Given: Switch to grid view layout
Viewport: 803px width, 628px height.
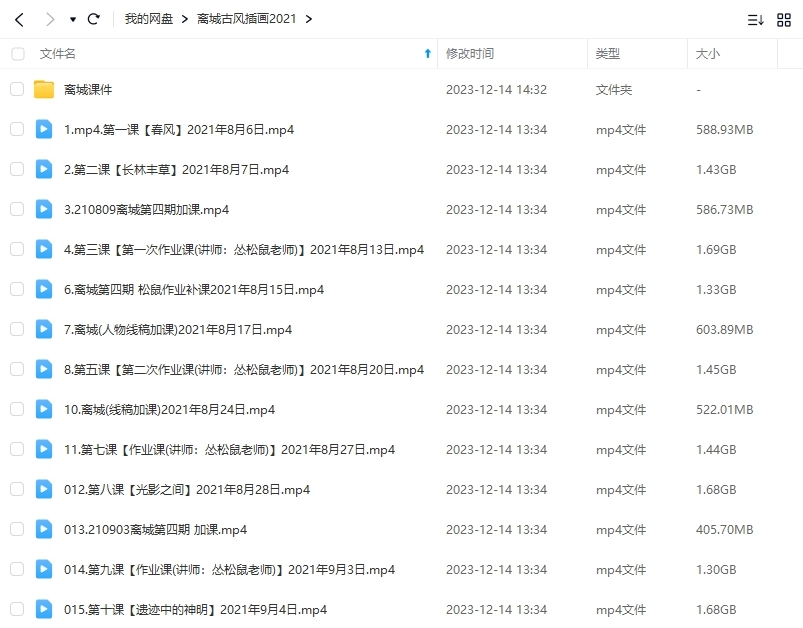Looking at the screenshot, I should point(784,19).
